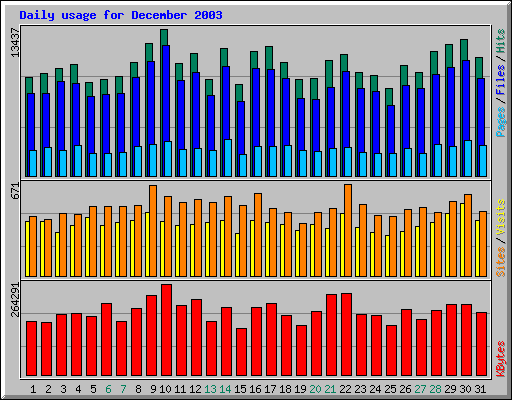
Task: Click the 'Files' legend label
Action: pos(501,80)
